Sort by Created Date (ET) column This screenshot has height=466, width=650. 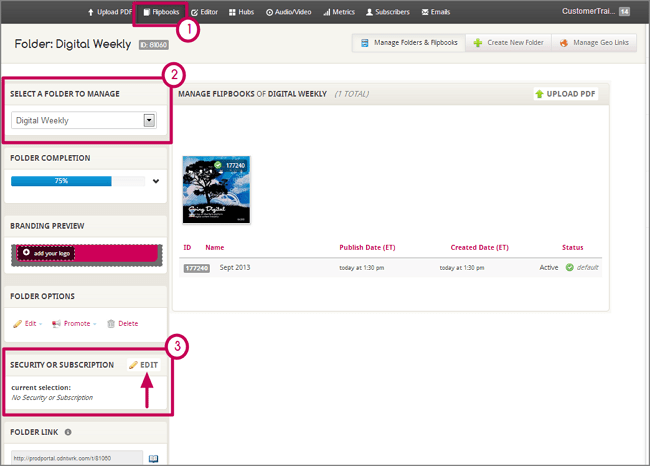click(480, 248)
